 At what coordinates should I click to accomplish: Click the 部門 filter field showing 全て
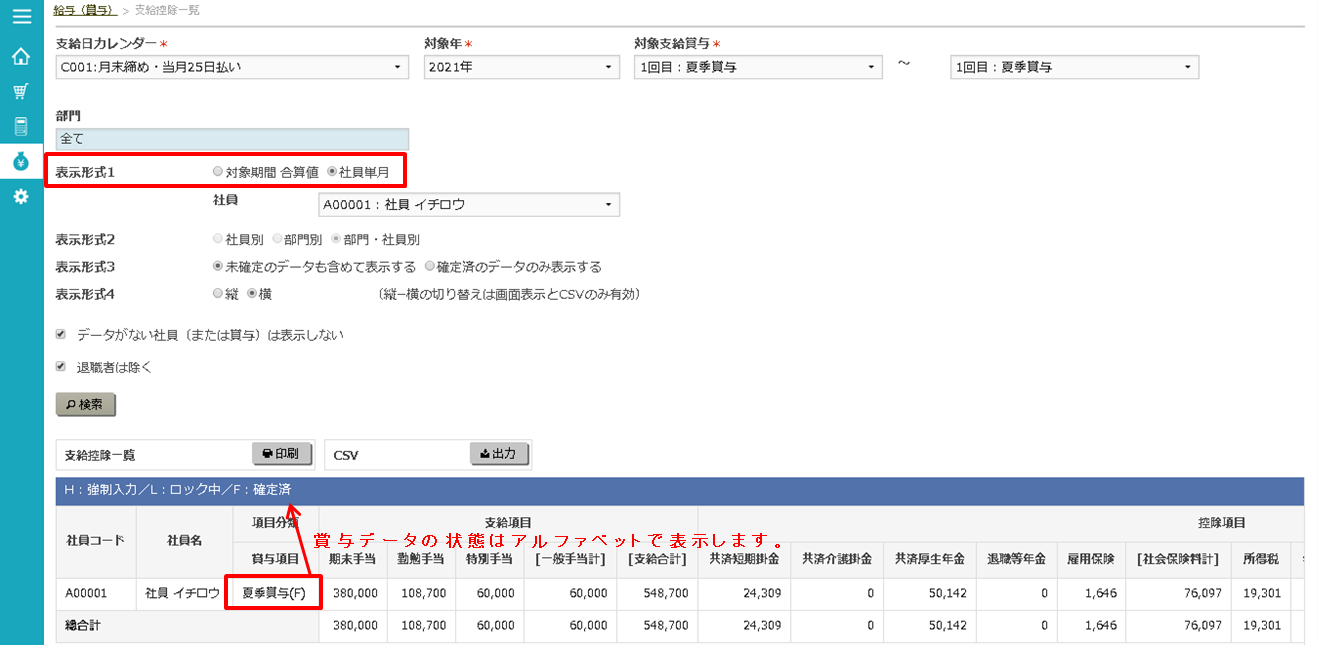pyautogui.click(x=230, y=138)
